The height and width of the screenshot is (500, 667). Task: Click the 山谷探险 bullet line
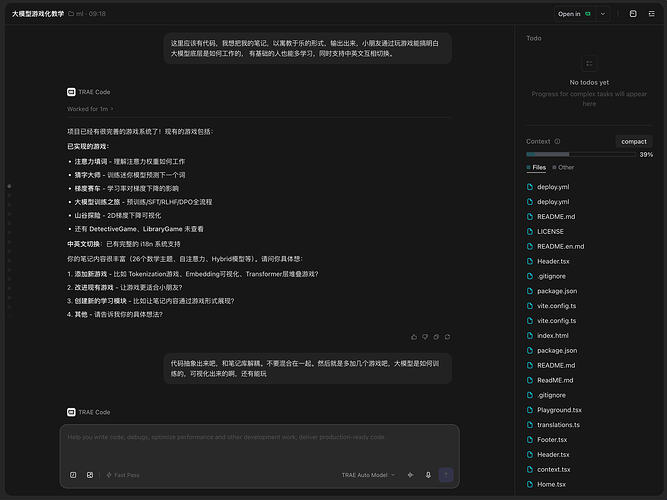117,216
